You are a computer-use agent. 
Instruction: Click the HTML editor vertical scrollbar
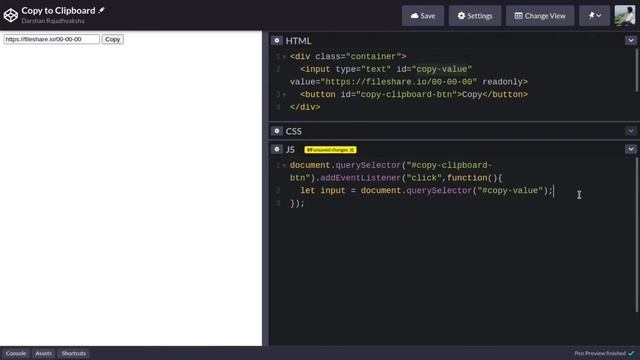(637, 70)
